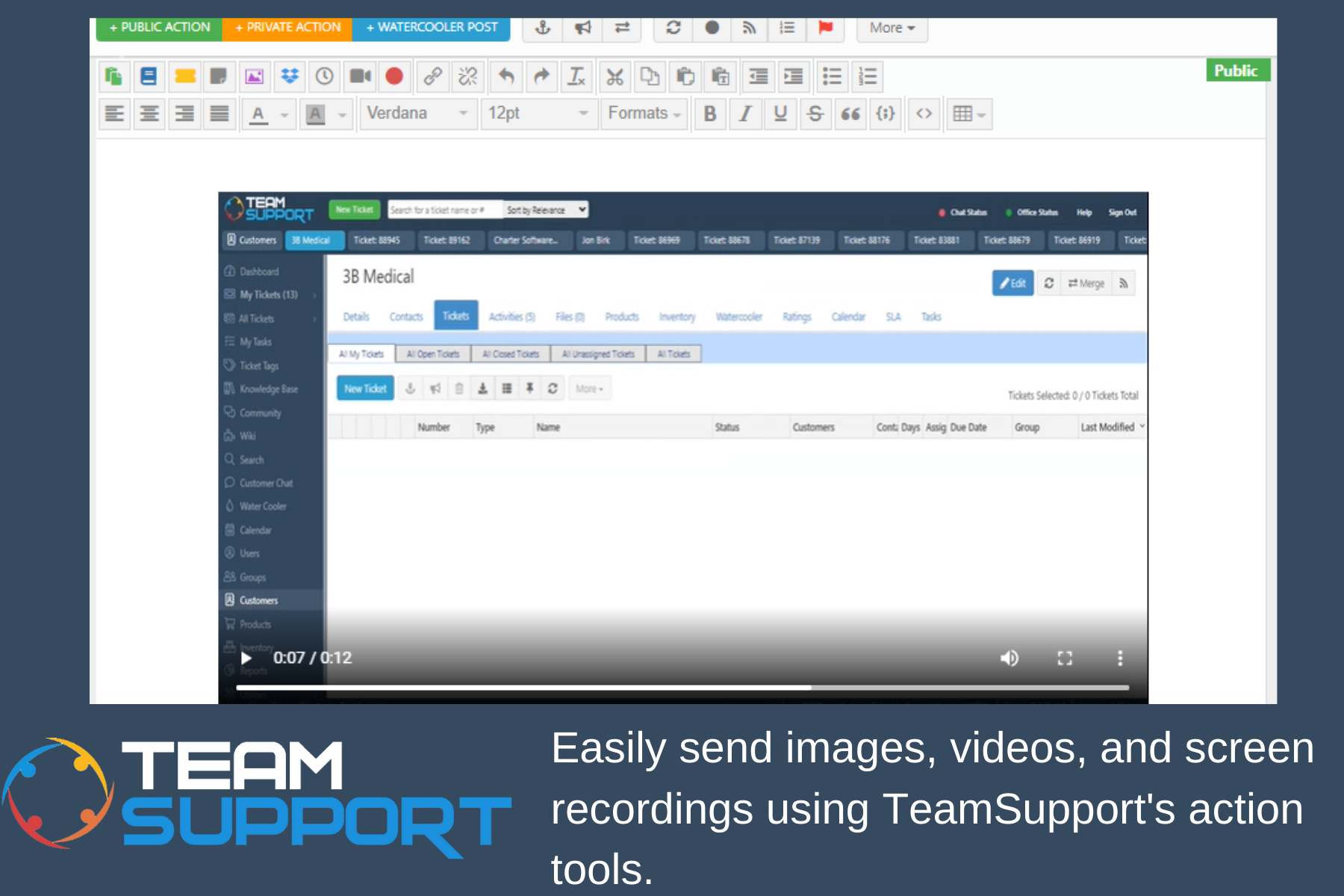Seek using the video progress bar
The width and height of the screenshot is (1344, 896).
pos(682,687)
